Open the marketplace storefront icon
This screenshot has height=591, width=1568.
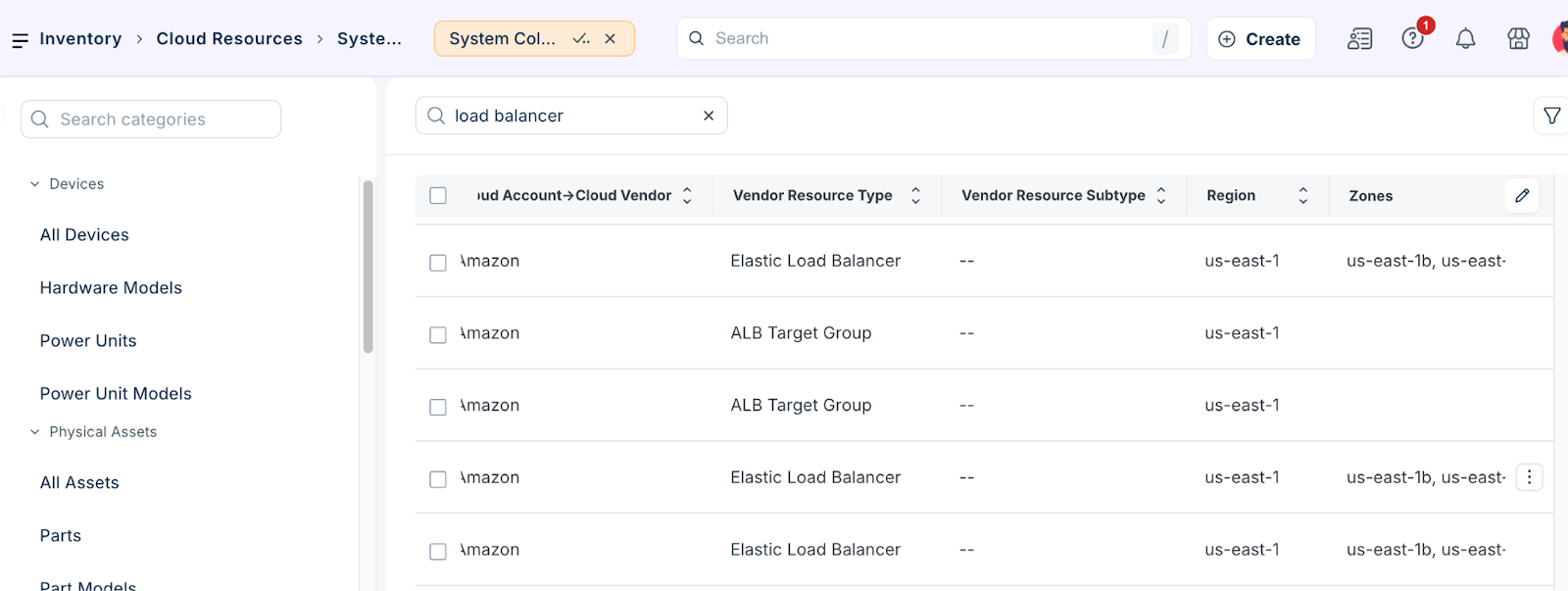[1518, 39]
